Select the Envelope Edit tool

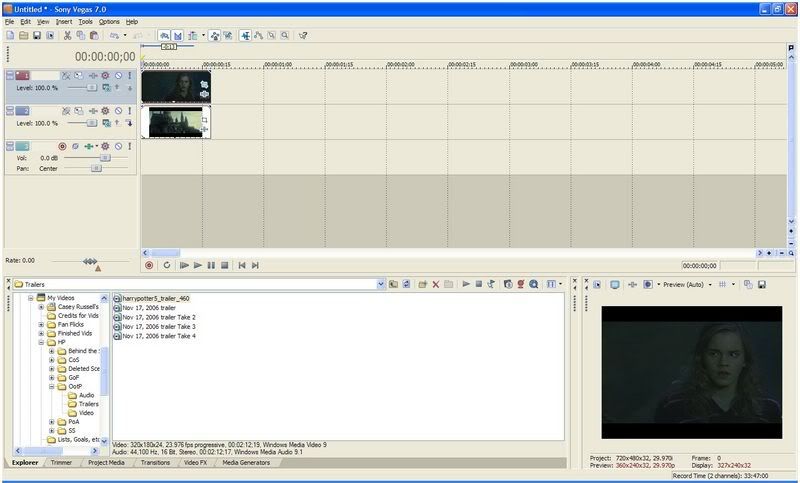click(259, 35)
